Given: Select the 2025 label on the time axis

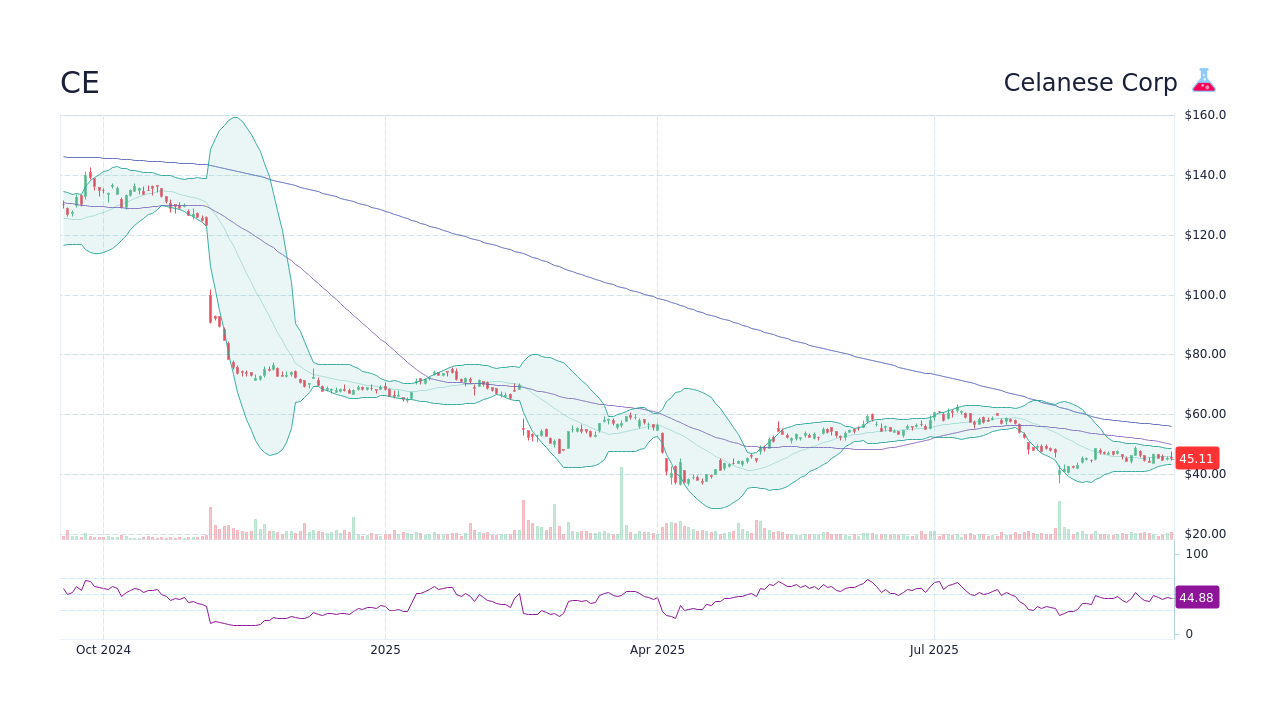Looking at the screenshot, I should pos(386,650).
